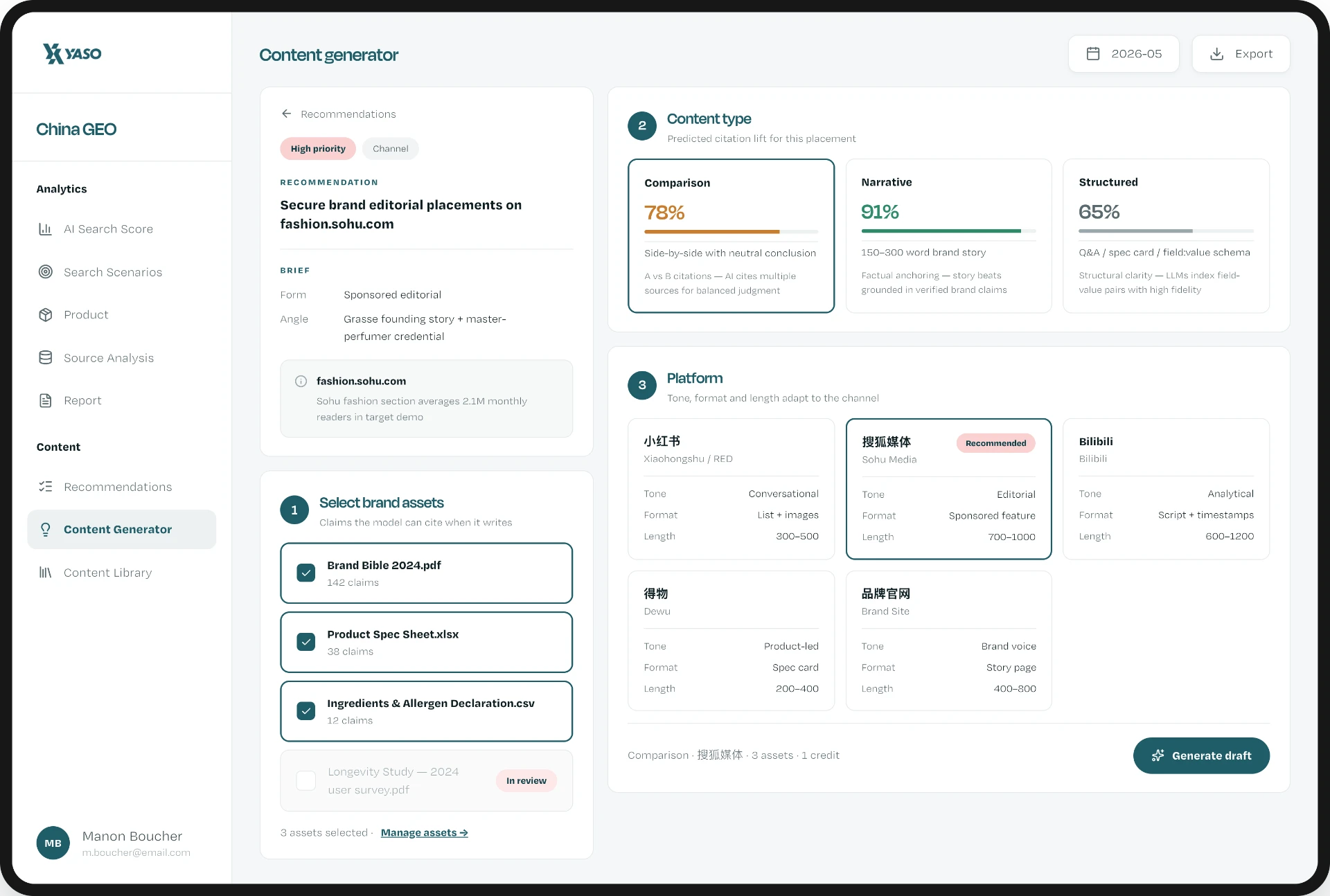Open the Product section
This screenshot has height=896, width=1330.
coord(121,315)
